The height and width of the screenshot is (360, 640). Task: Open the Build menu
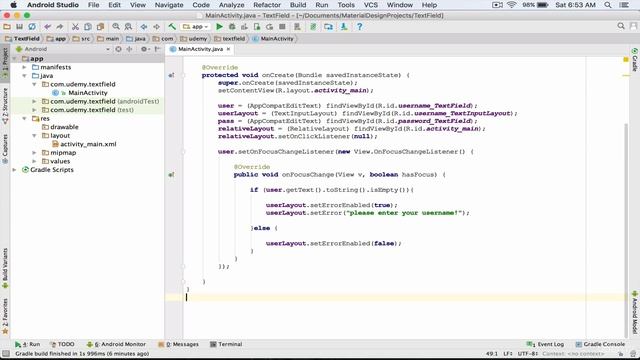(x=298, y=5)
